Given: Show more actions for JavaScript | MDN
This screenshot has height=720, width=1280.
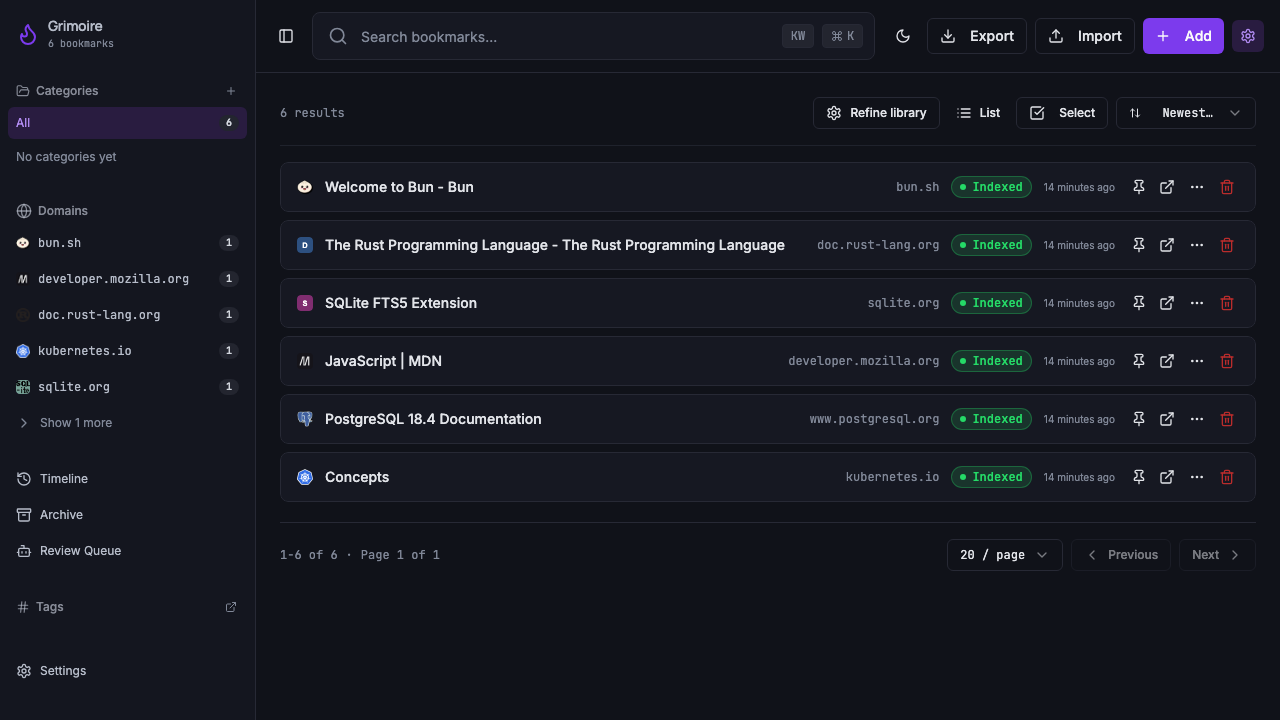Looking at the screenshot, I should pyautogui.click(x=1197, y=361).
